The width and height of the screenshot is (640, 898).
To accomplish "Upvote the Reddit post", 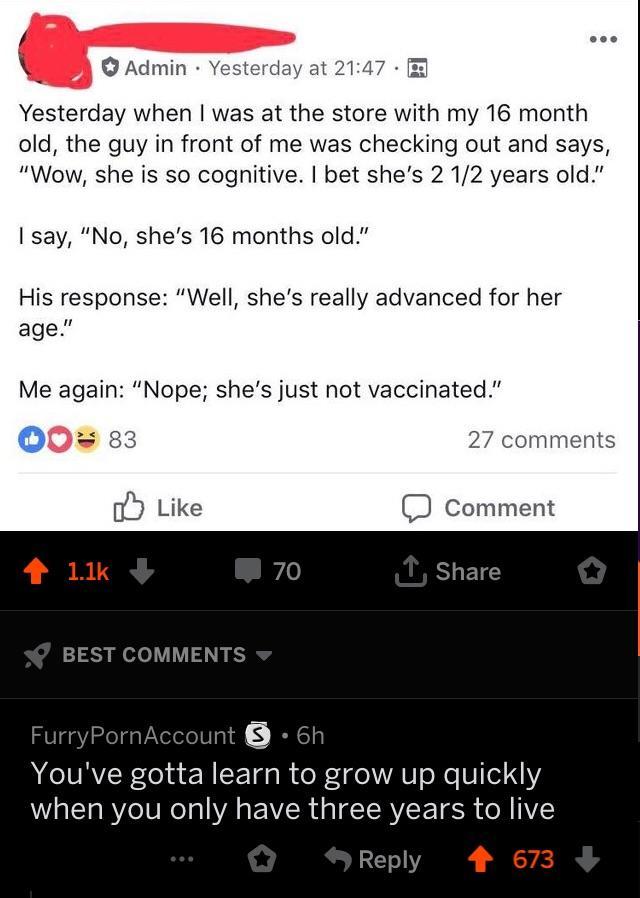I will [x=39, y=571].
